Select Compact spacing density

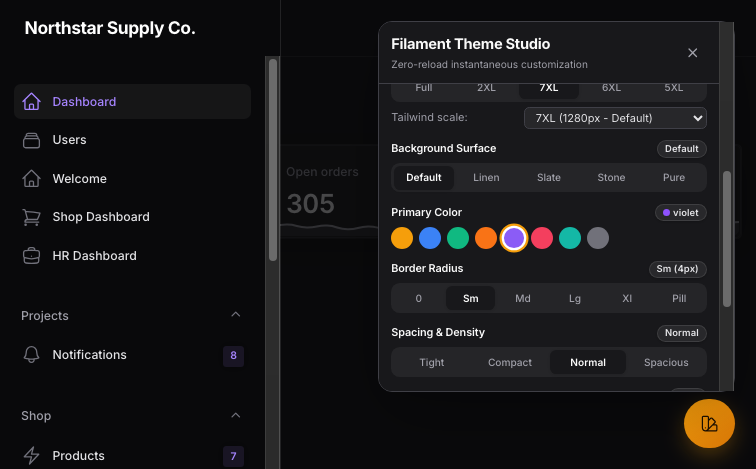510,362
